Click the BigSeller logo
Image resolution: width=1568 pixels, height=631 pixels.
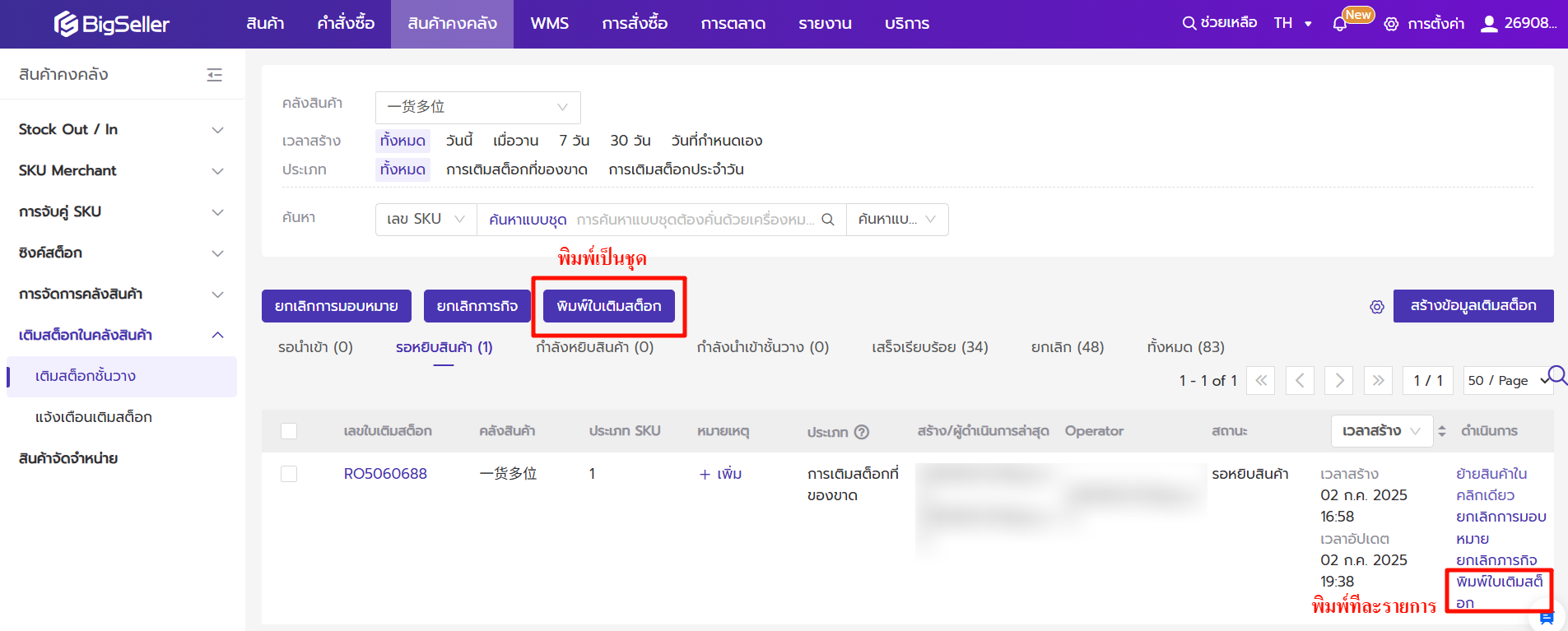112,24
